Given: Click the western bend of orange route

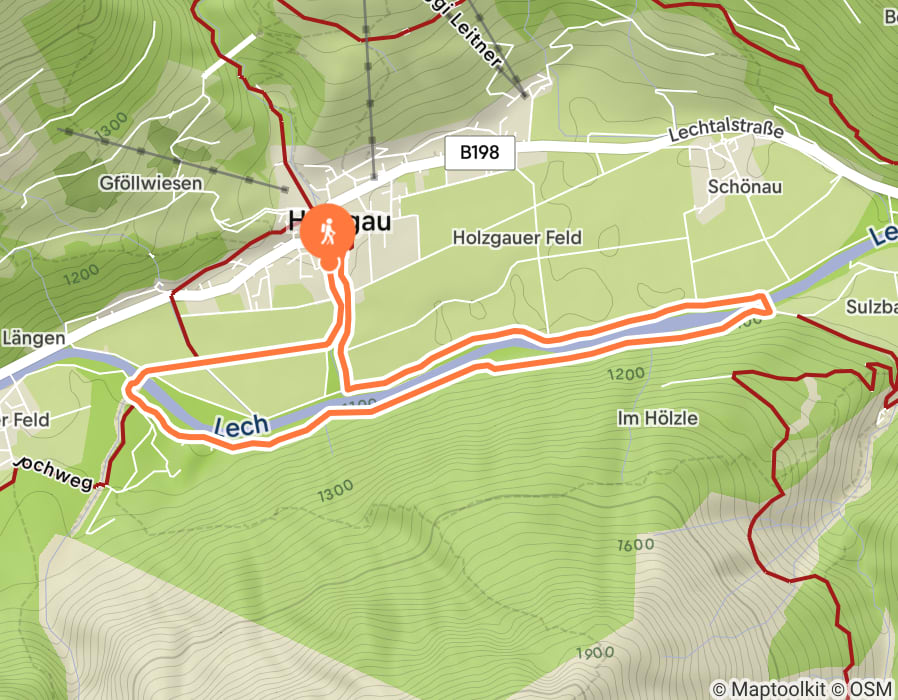Looking at the screenshot, I should 132,389.
